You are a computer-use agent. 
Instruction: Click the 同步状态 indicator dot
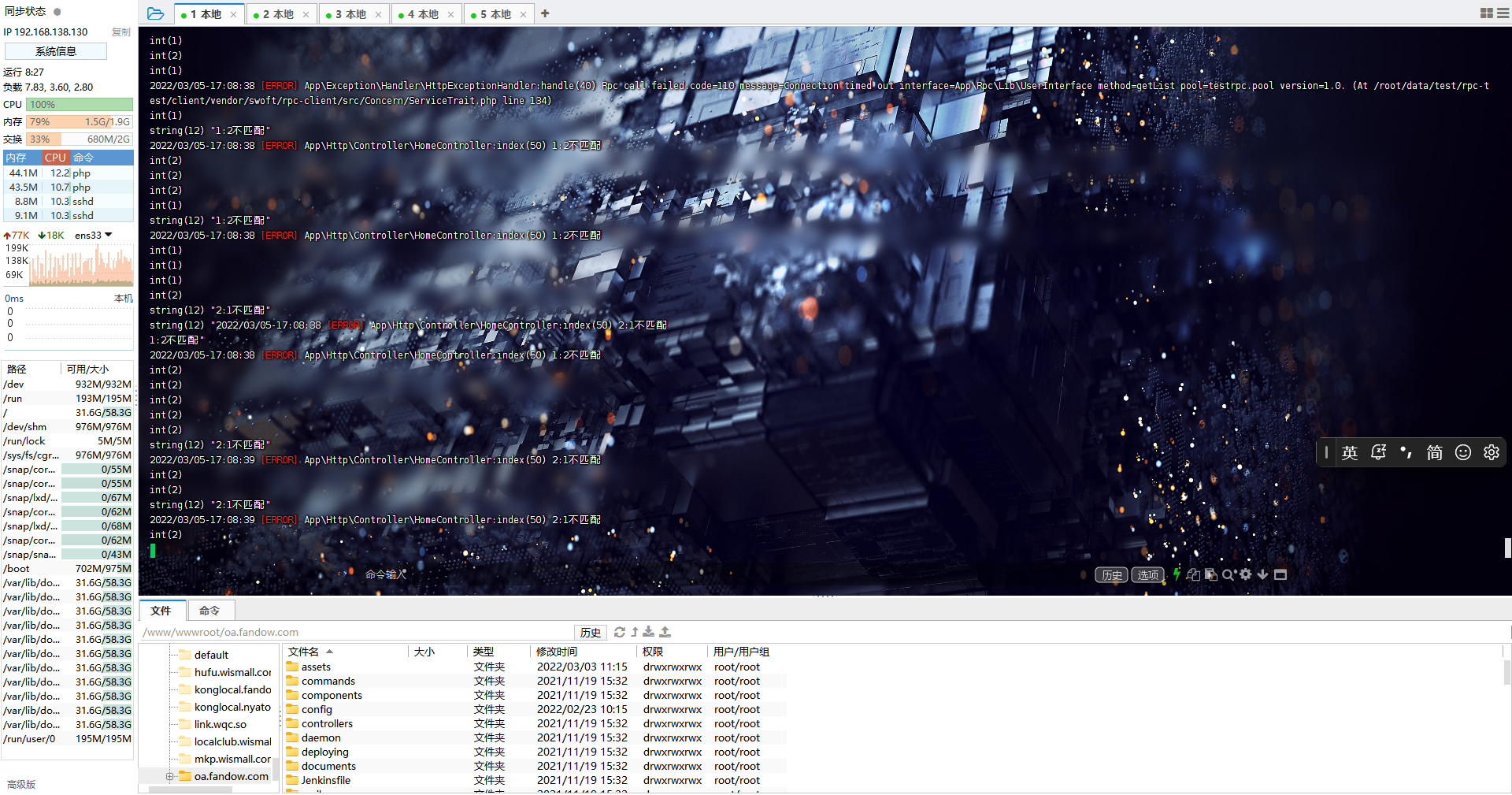[x=57, y=12]
